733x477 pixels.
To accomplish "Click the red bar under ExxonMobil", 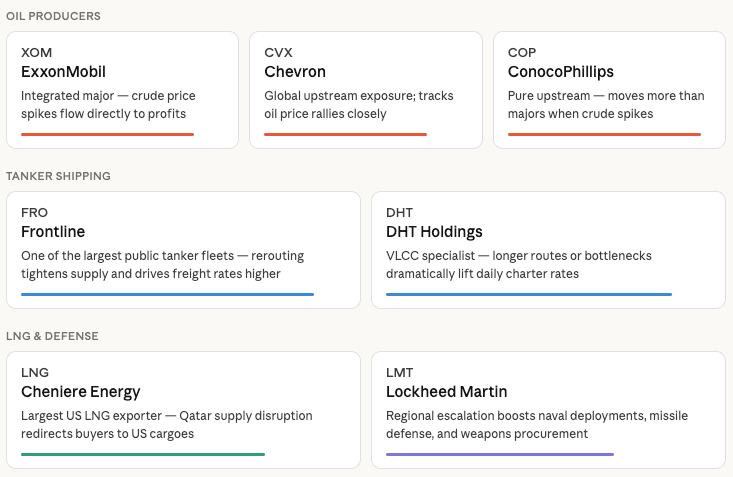I will click(108, 134).
